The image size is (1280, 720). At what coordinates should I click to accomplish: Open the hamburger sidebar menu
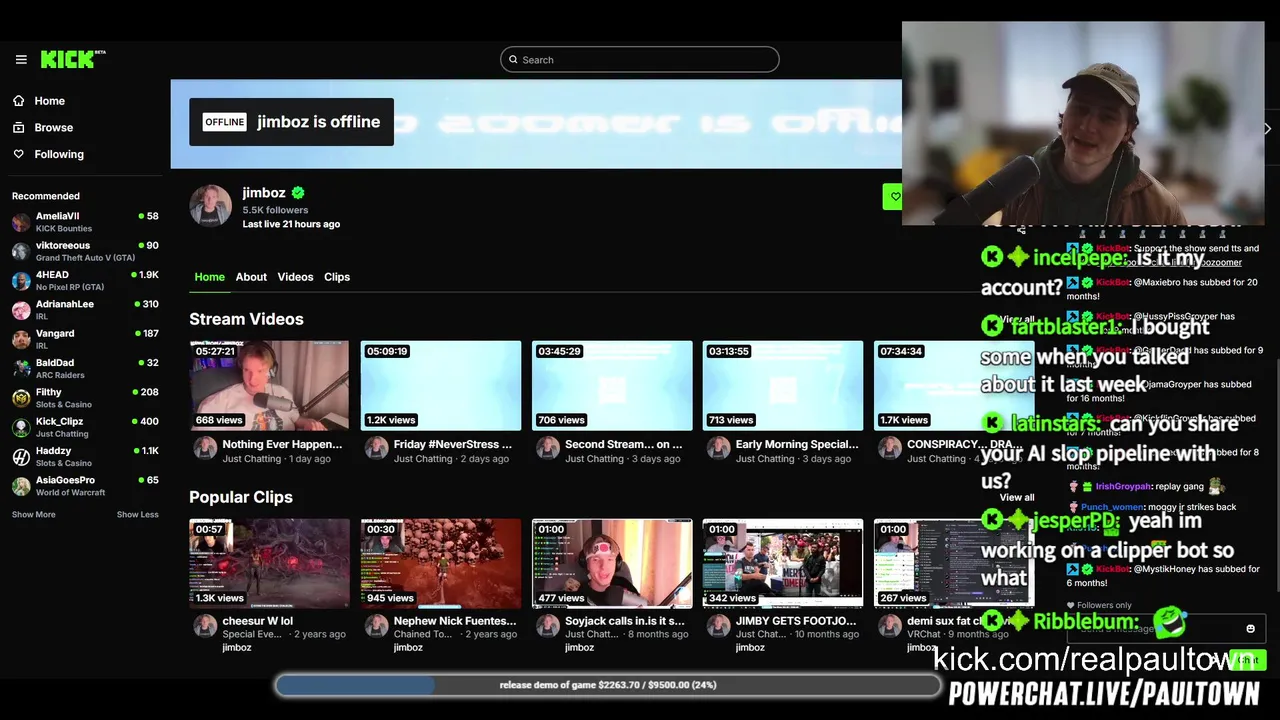click(x=21, y=60)
